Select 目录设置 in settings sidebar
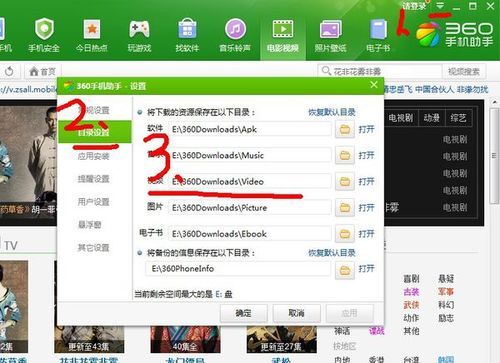This screenshot has height=363, width=500. pos(94,132)
